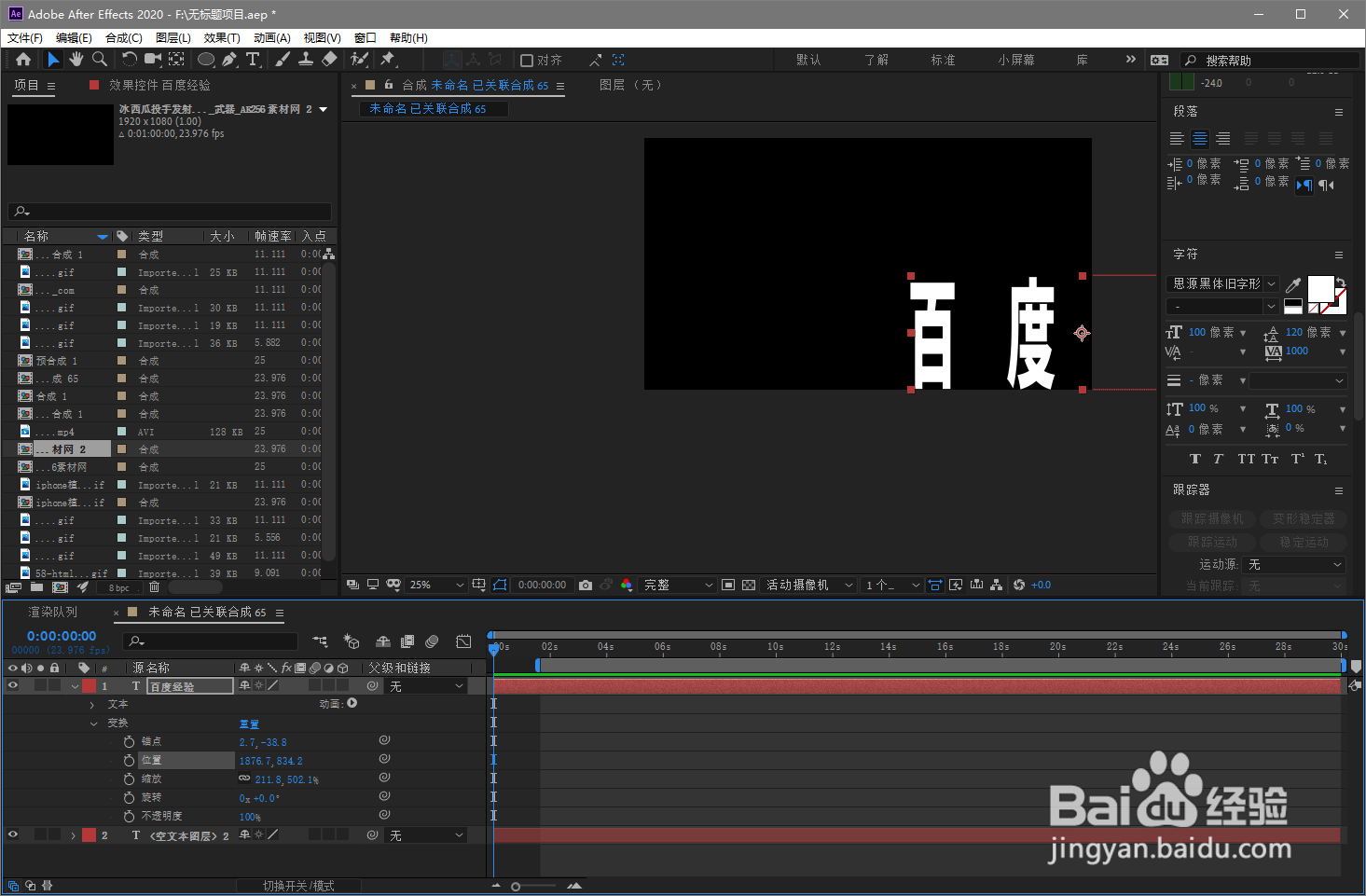Collapse layer 1 百度经验 properties
The image size is (1366, 896).
pyautogui.click(x=75, y=686)
